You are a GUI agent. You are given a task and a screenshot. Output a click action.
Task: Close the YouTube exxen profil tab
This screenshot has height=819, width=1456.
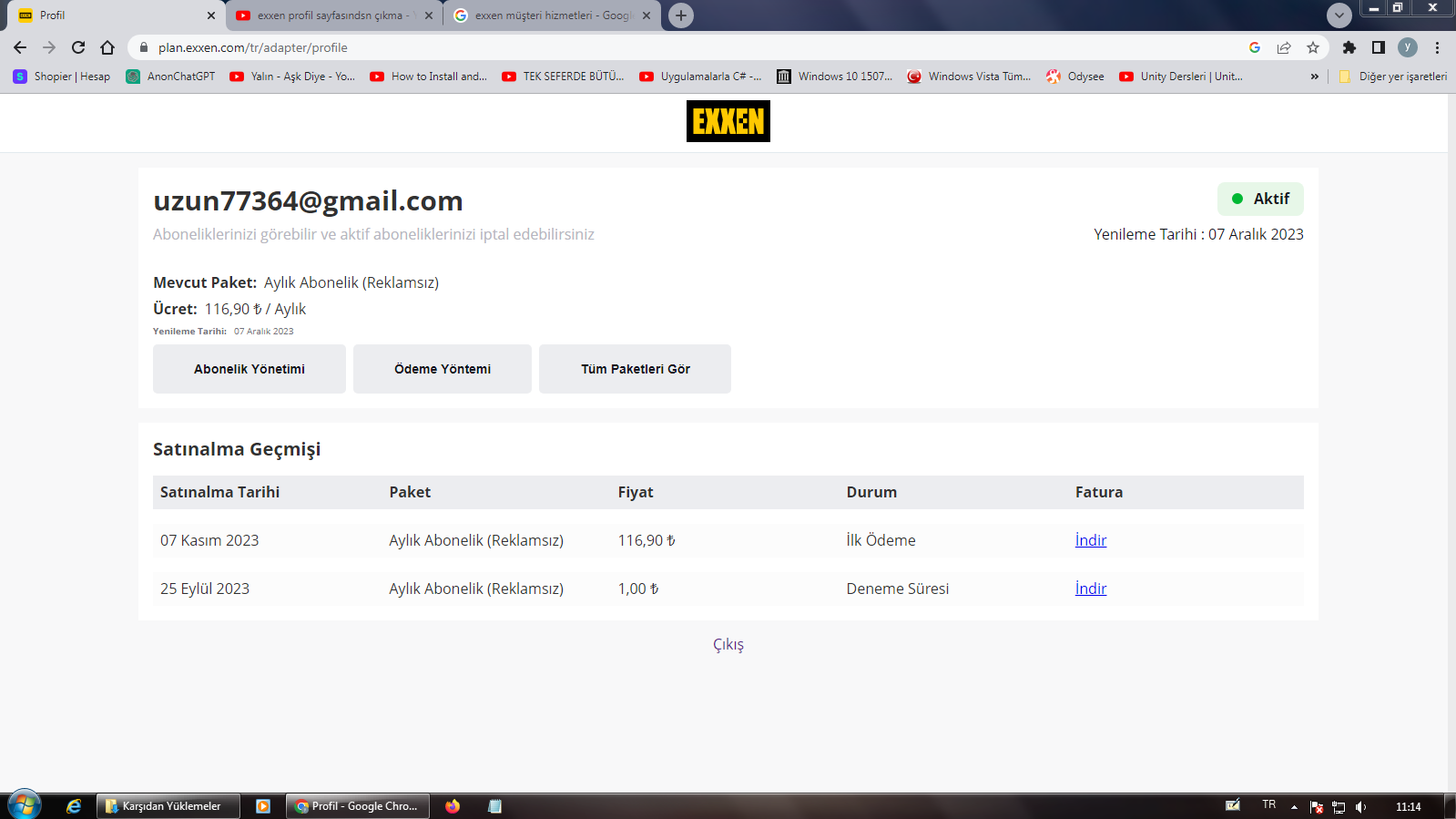[x=429, y=15]
